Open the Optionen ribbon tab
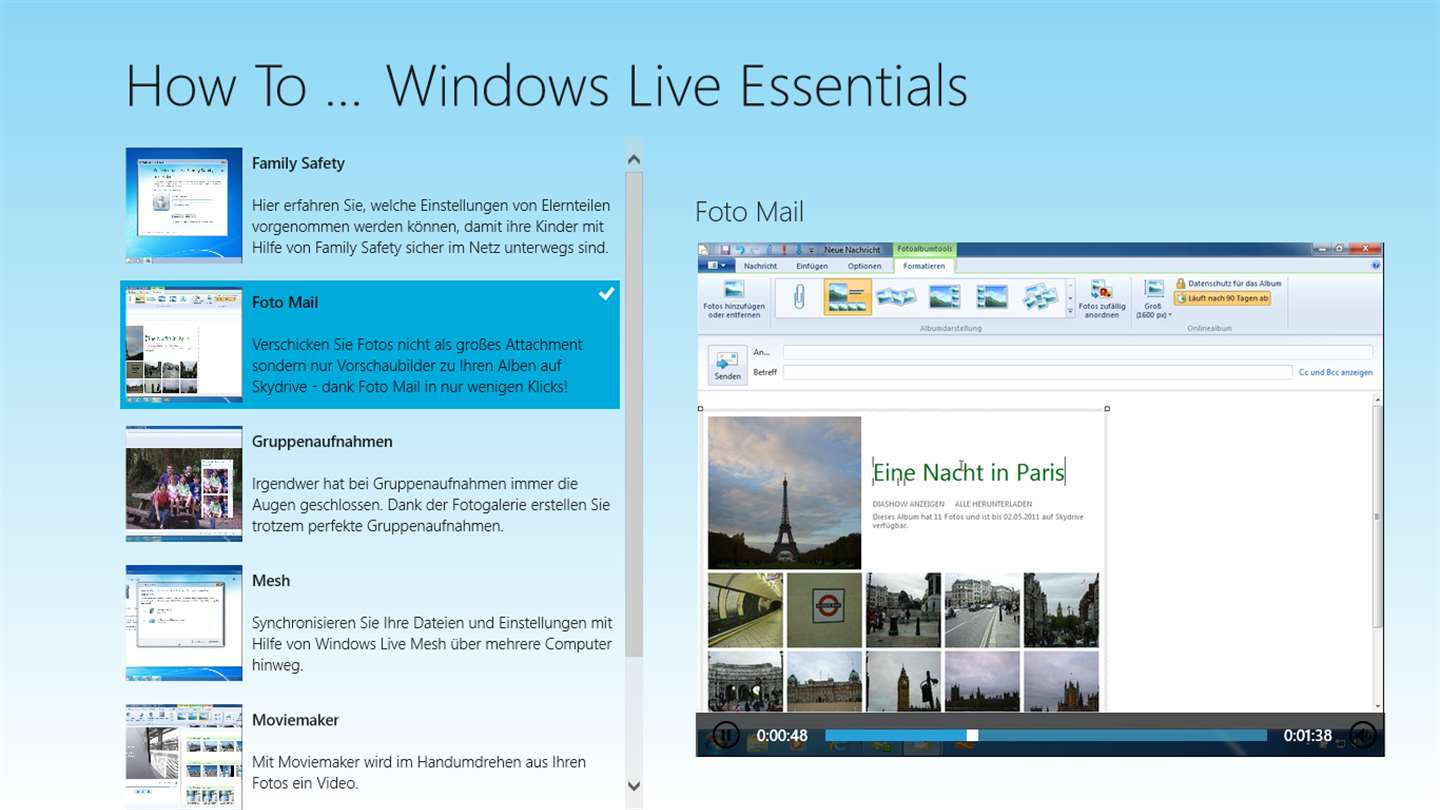1440x810 pixels. tap(865, 266)
